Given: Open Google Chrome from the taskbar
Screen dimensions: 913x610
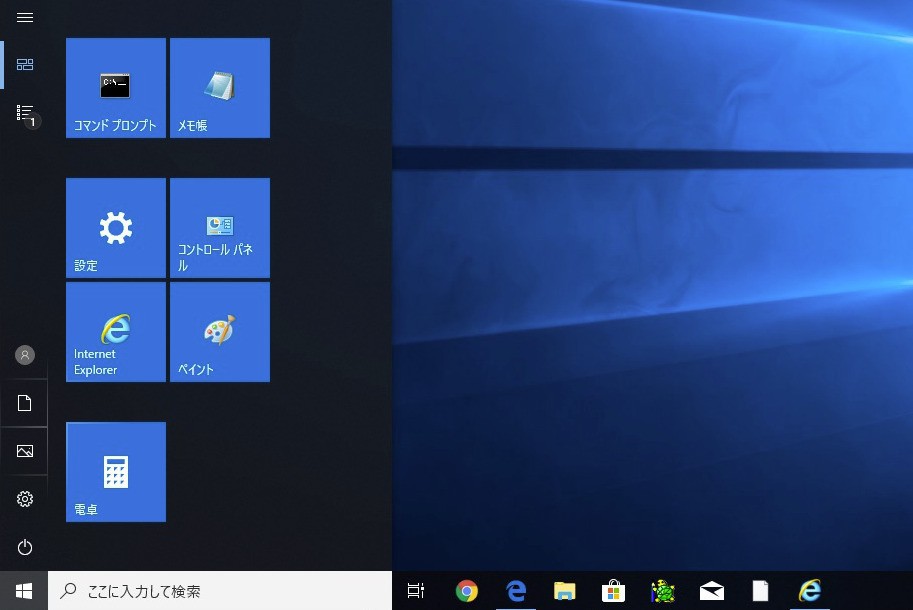Looking at the screenshot, I should tap(466, 590).
